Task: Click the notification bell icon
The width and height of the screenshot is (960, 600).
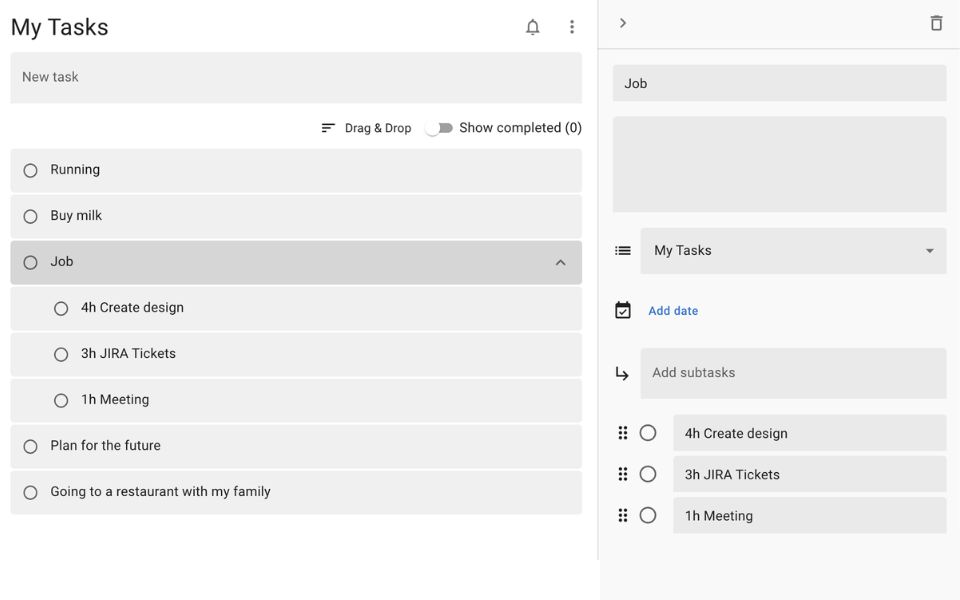Action: [x=533, y=27]
